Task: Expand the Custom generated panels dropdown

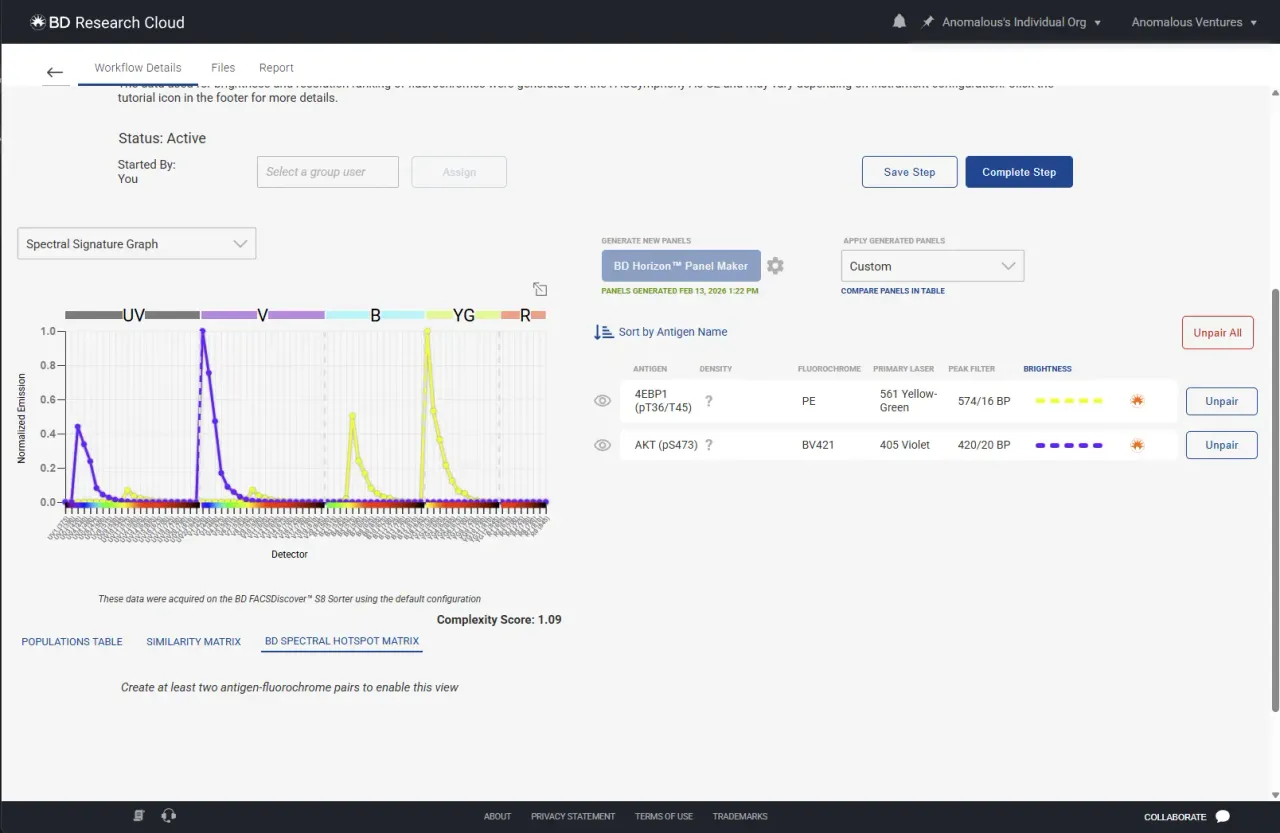Action: pyautogui.click(x=932, y=266)
